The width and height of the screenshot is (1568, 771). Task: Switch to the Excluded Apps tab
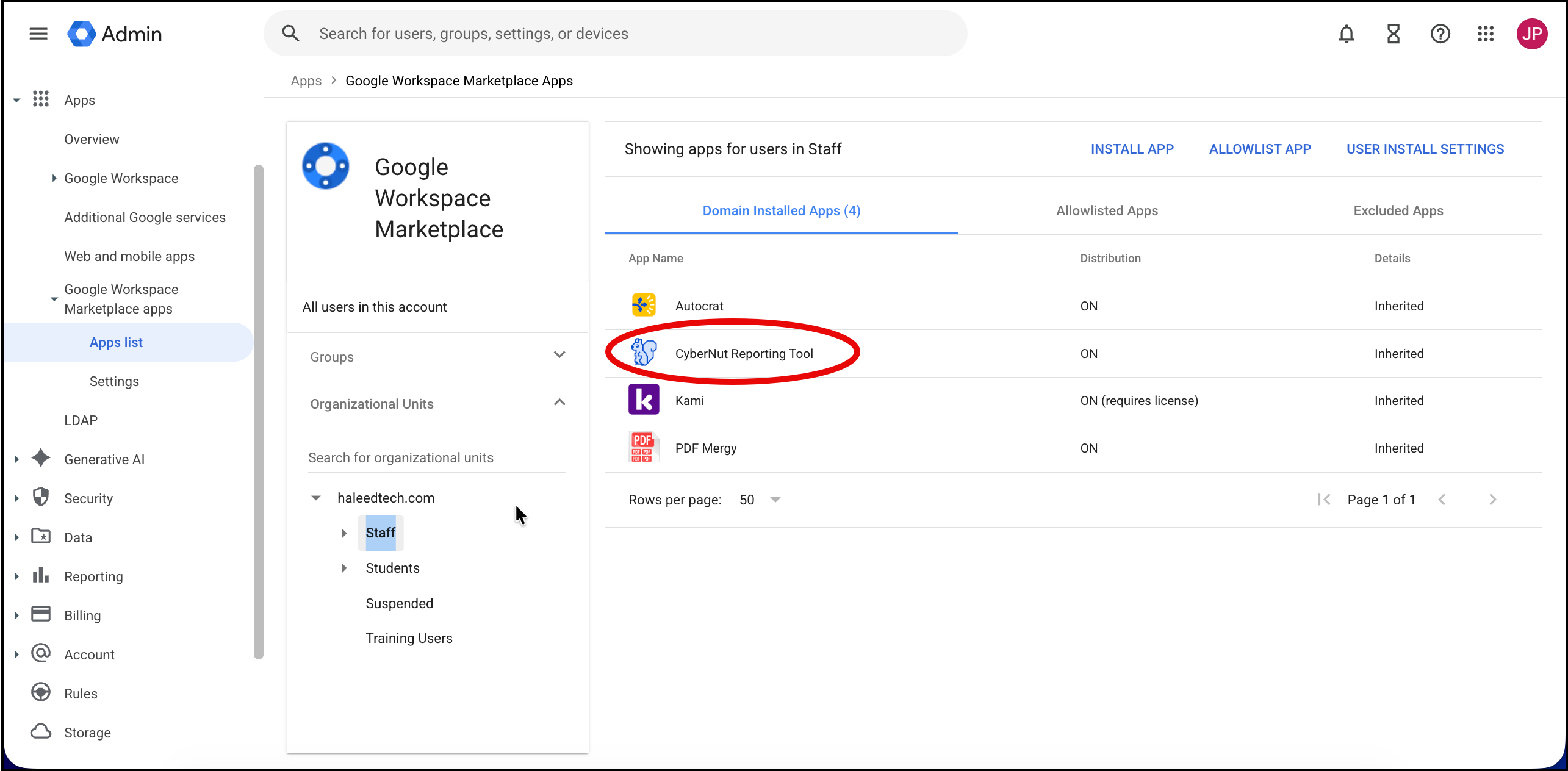tap(1398, 210)
